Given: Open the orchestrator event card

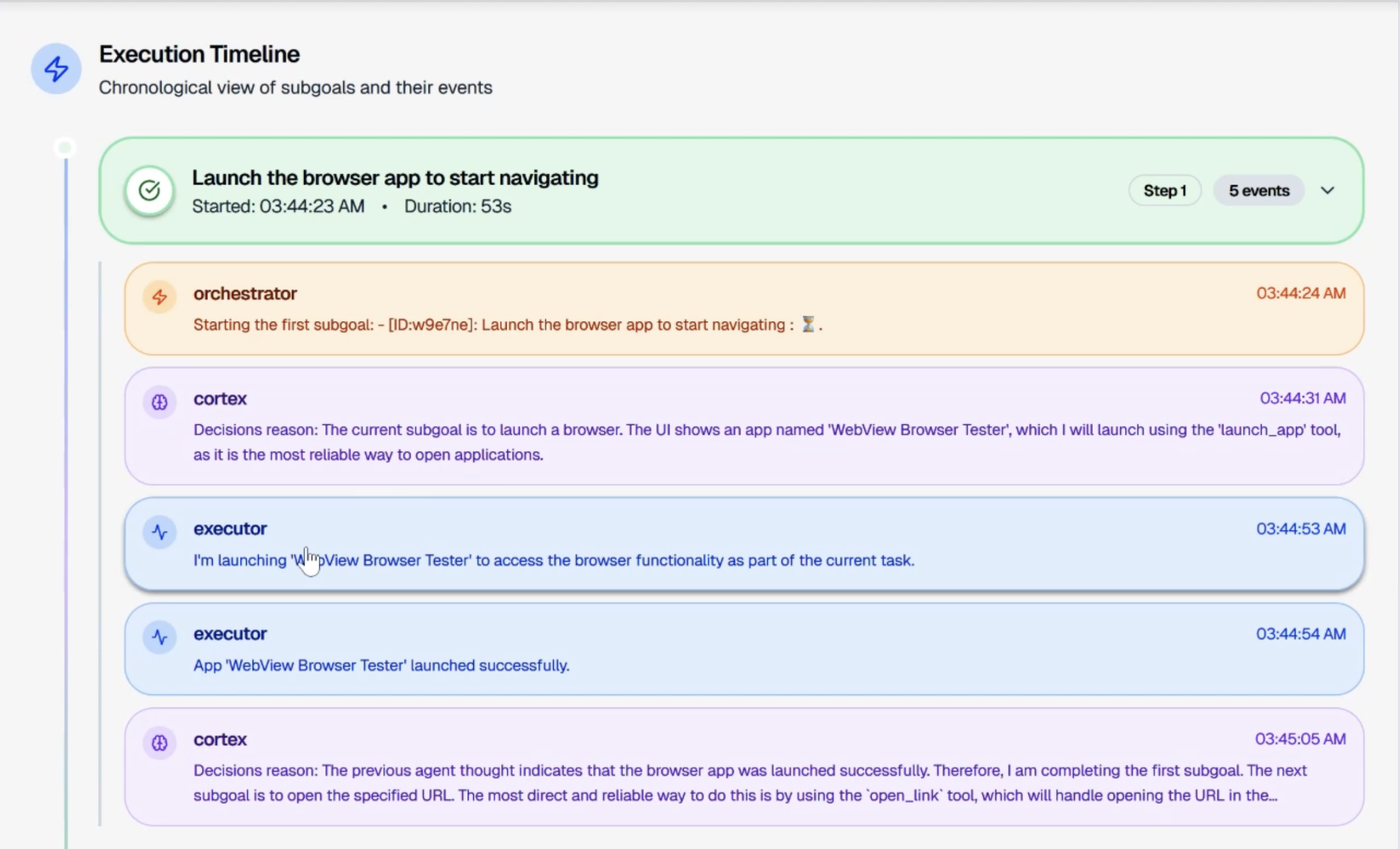Looking at the screenshot, I should coord(744,308).
